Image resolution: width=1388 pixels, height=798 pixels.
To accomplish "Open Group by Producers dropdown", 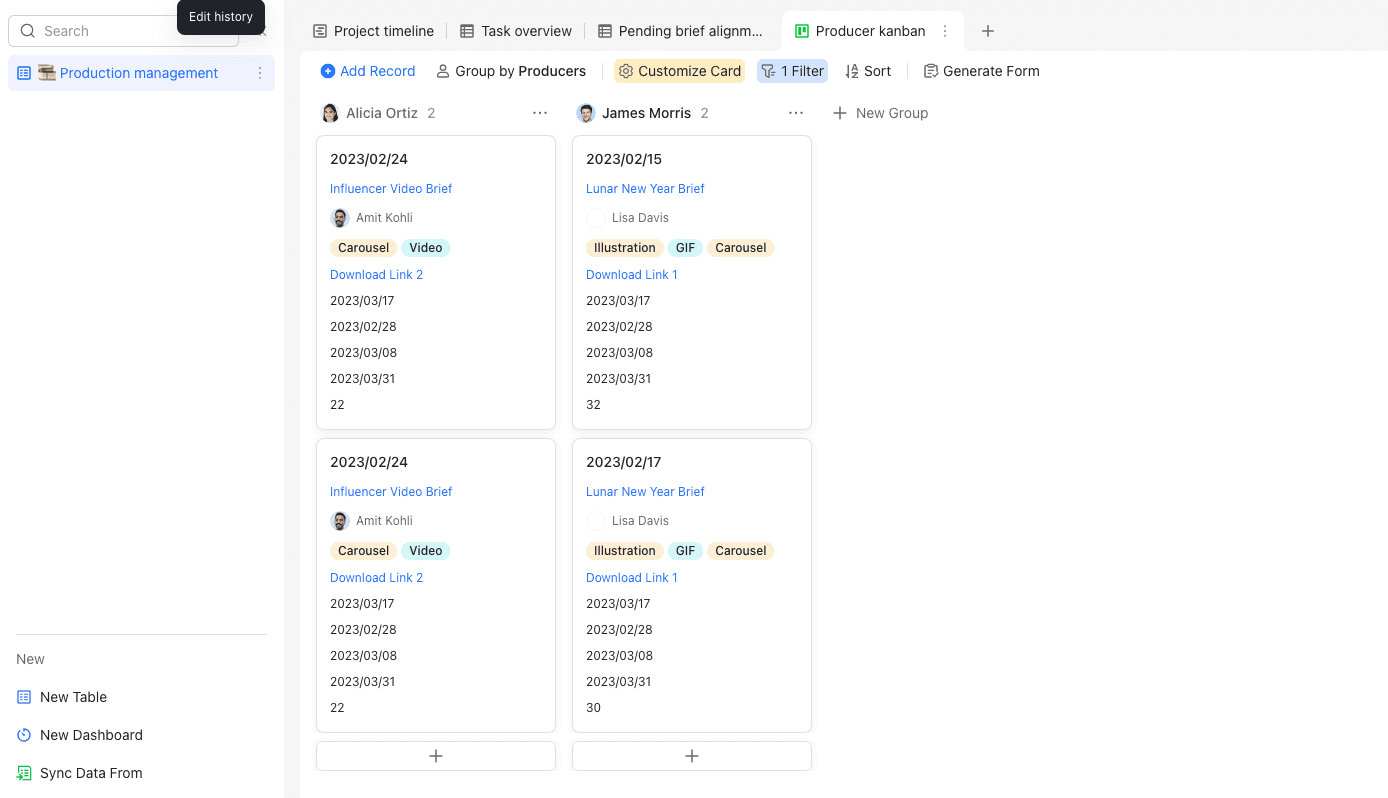I will 511,71.
